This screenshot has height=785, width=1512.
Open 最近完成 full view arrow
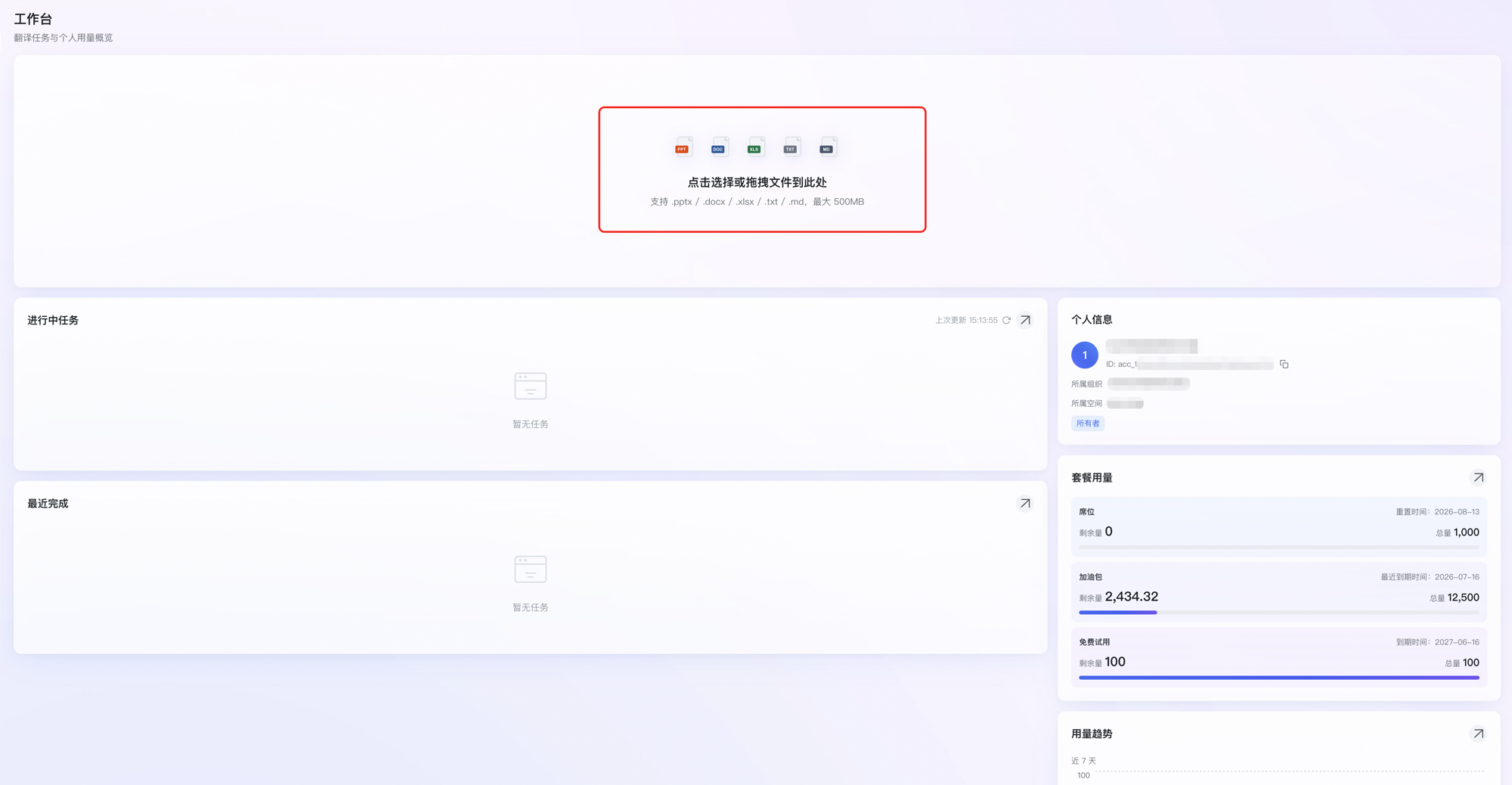[x=1025, y=503]
